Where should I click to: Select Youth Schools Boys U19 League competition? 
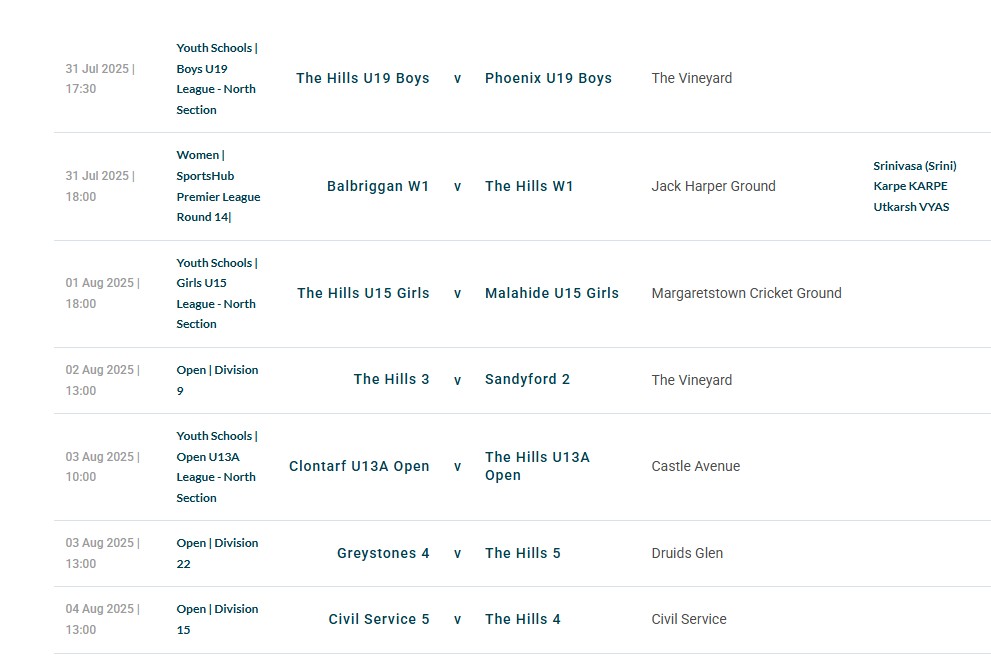217,78
